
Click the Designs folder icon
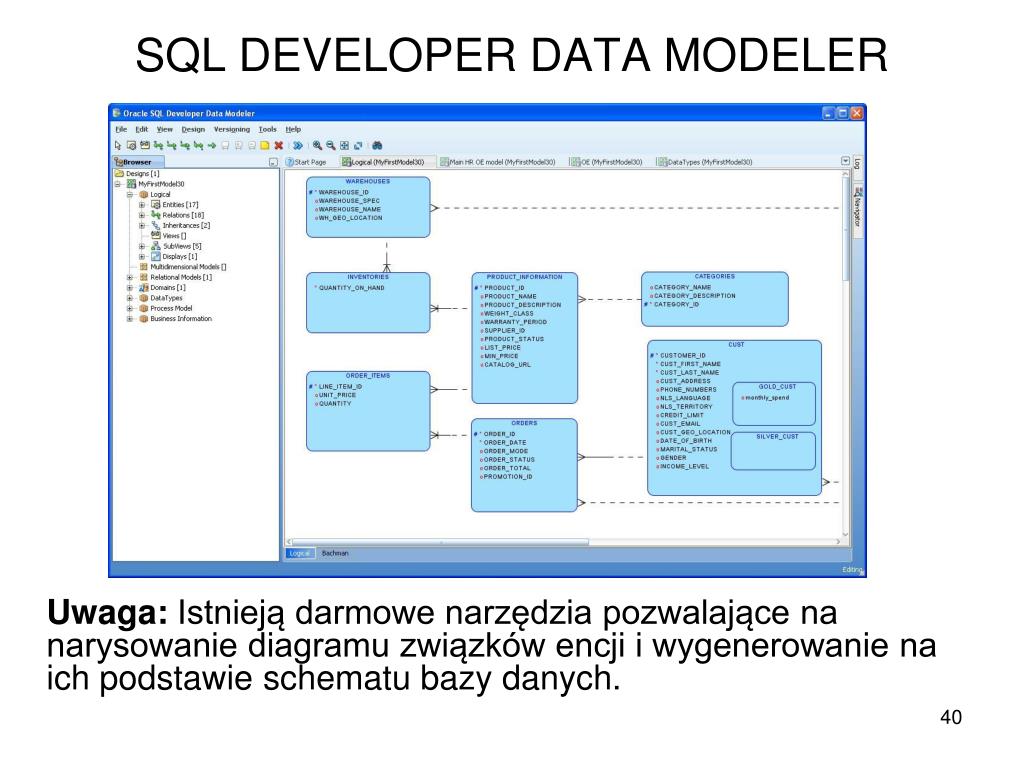coord(120,174)
